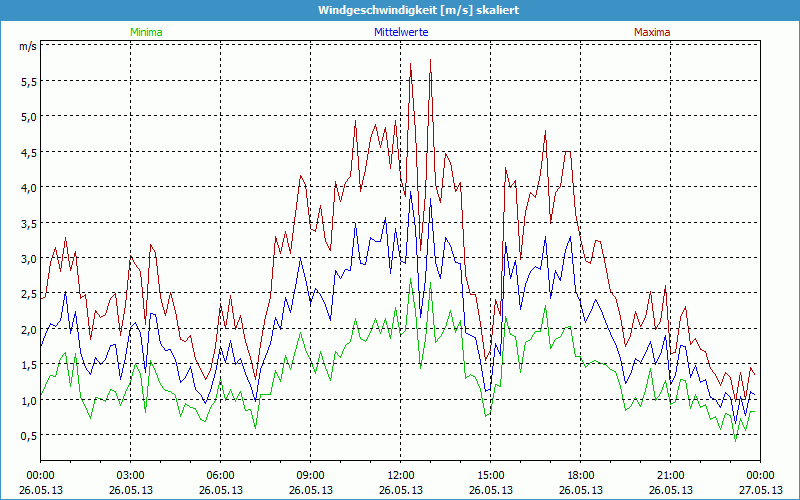Viewport: 800px width, 500px height.
Task: Click the 1,5 y-axis value
Action: (28, 364)
